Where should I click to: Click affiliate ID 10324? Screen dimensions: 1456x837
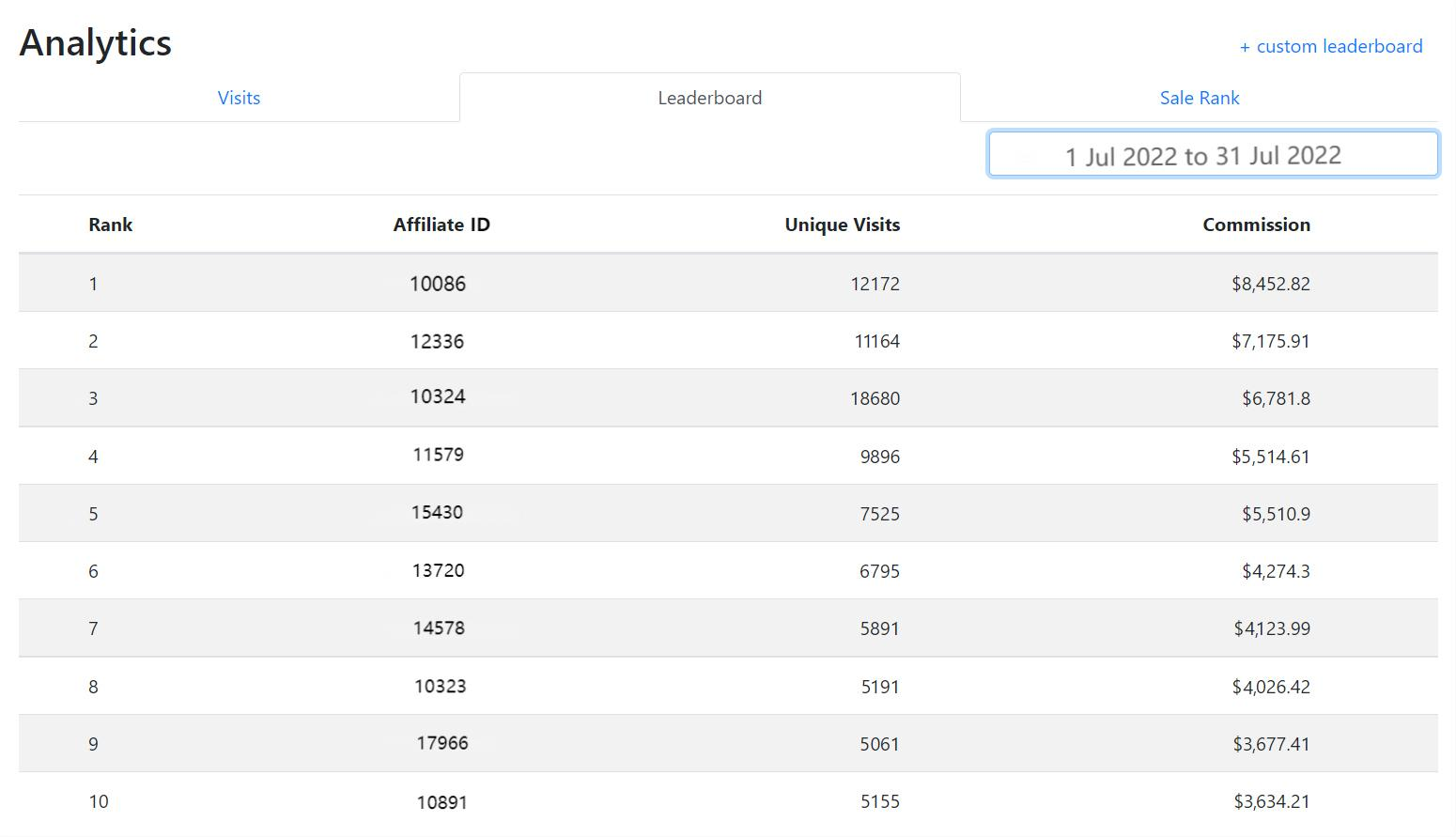click(438, 396)
